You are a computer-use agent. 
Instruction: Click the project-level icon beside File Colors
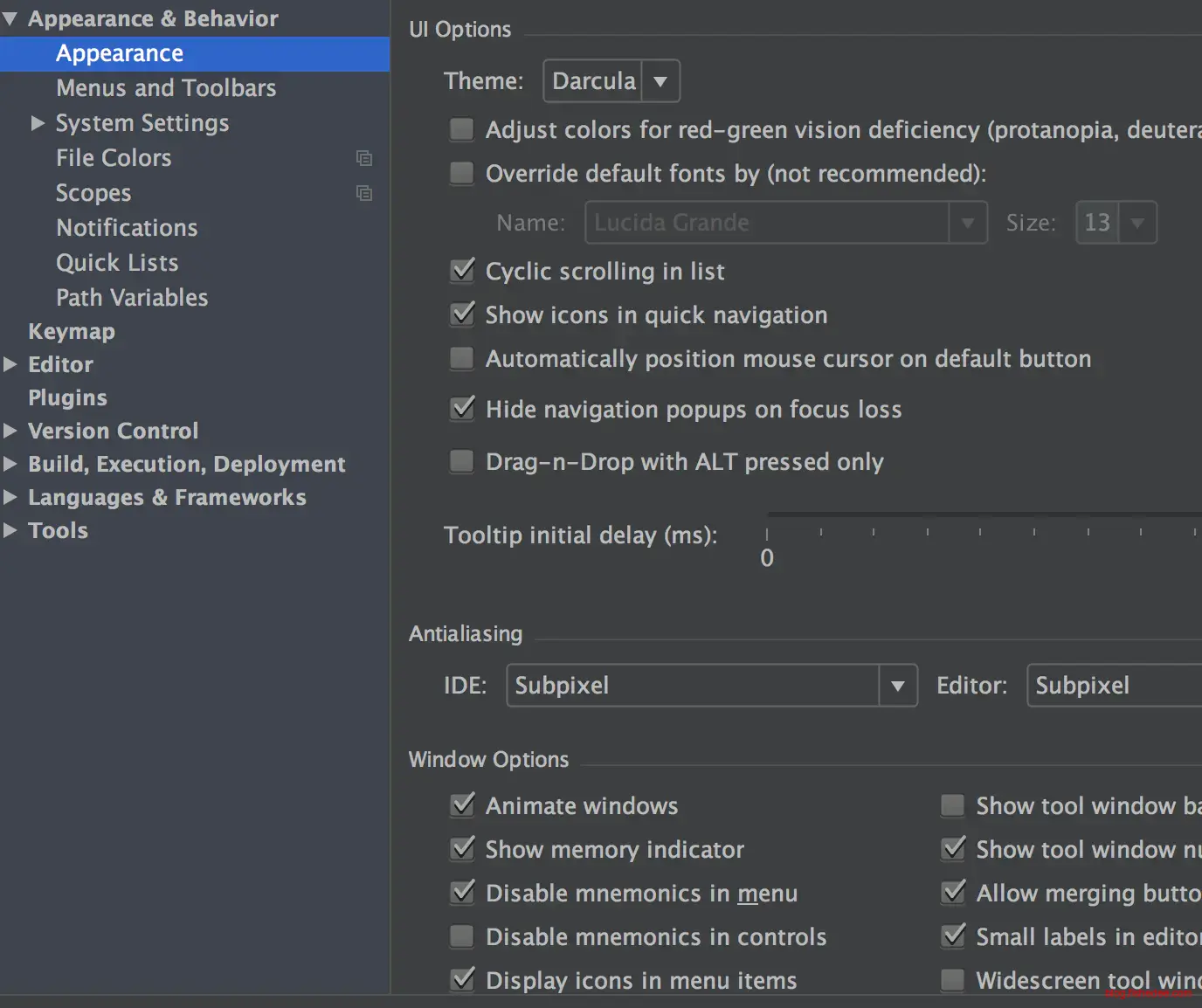click(364, 158)
